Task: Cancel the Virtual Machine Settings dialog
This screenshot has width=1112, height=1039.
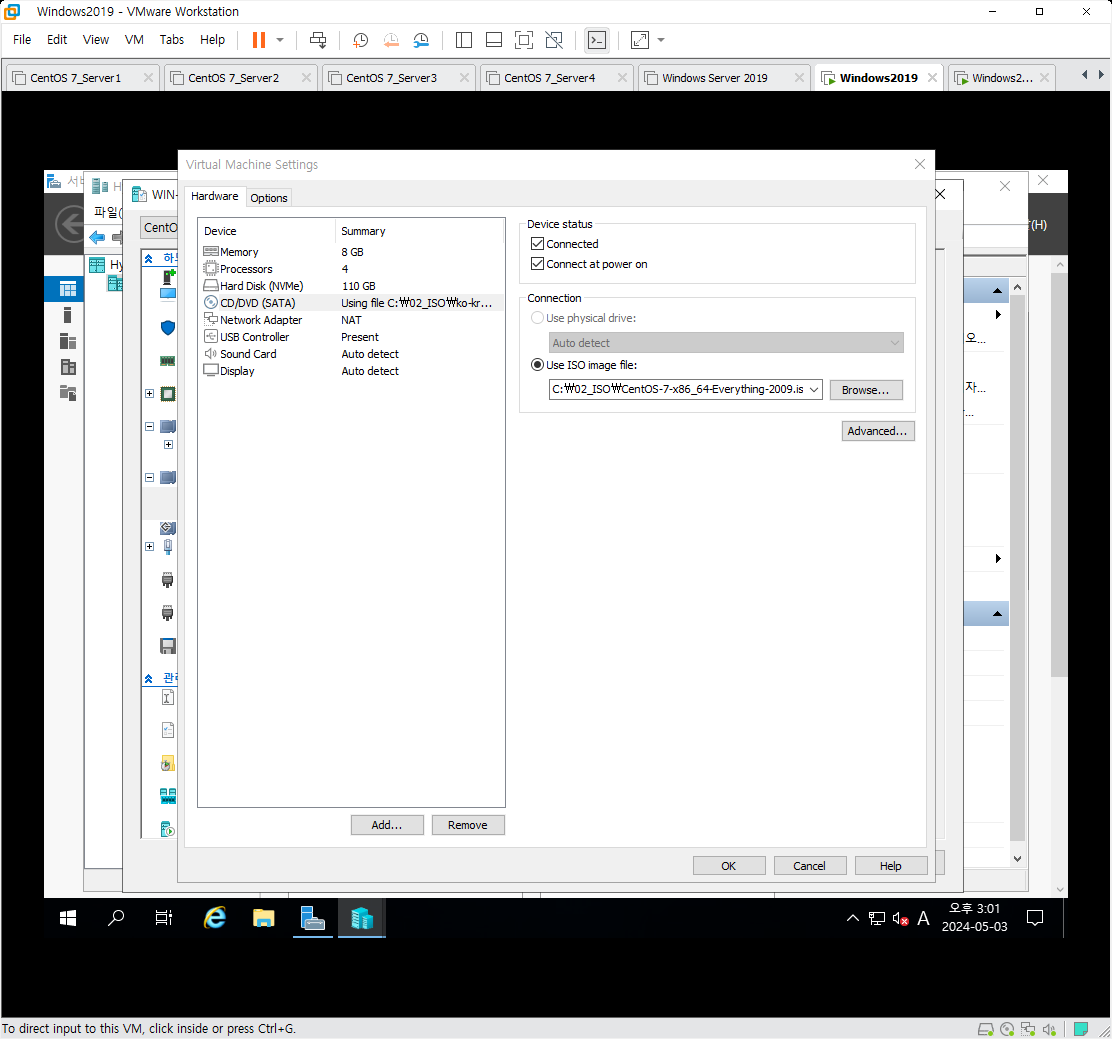Action: tap(810, 866)
